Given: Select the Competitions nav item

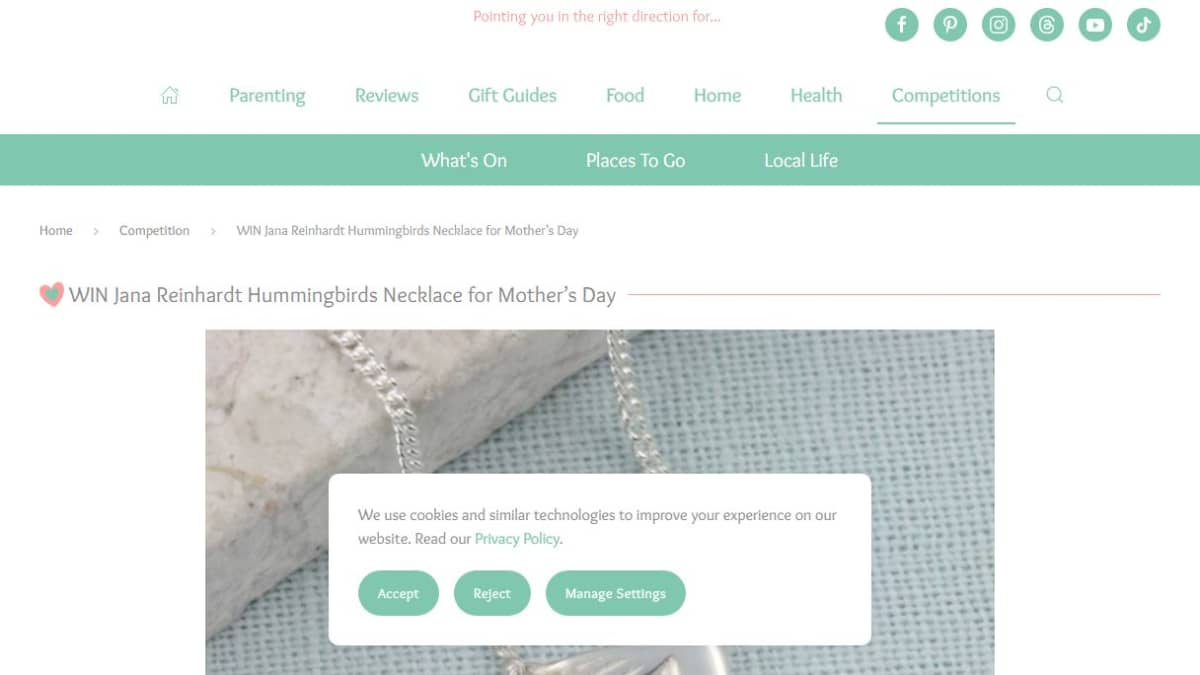Looking at the screenshot, I should pyautogui.click(x=946, y=96).
